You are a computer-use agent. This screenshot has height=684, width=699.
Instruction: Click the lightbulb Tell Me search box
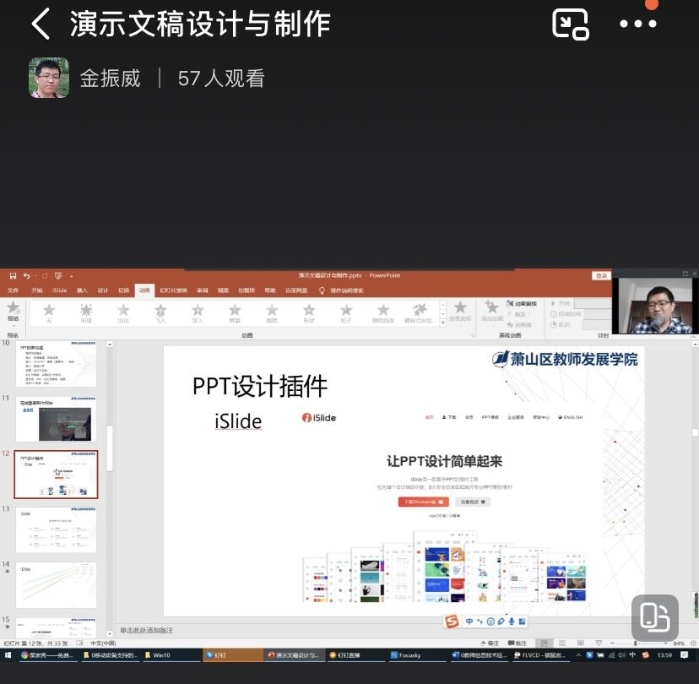341,291
